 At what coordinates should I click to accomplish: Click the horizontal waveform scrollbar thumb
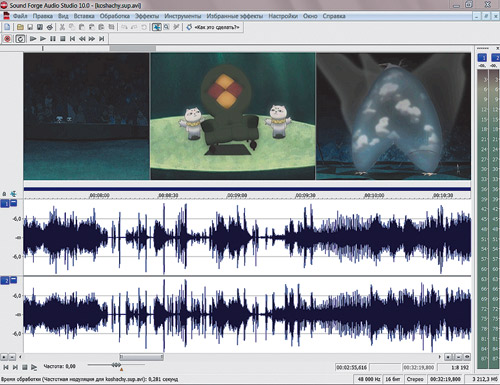coord(142,357)
